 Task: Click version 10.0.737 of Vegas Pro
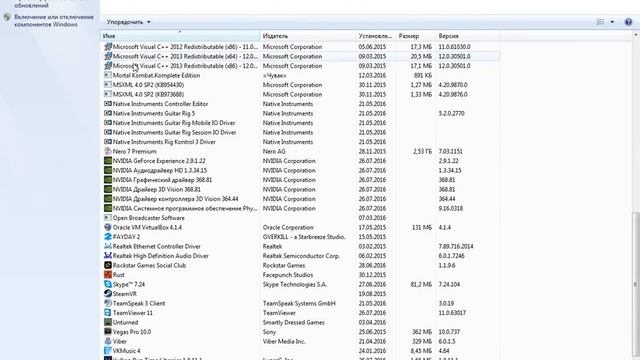(450, 332)
